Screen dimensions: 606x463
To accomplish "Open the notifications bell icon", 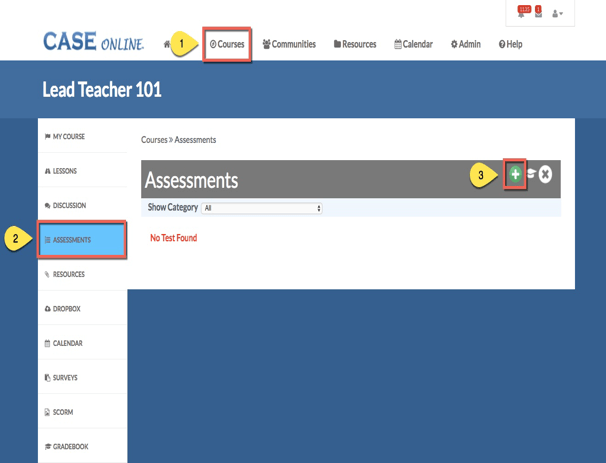I will (522, 13).
